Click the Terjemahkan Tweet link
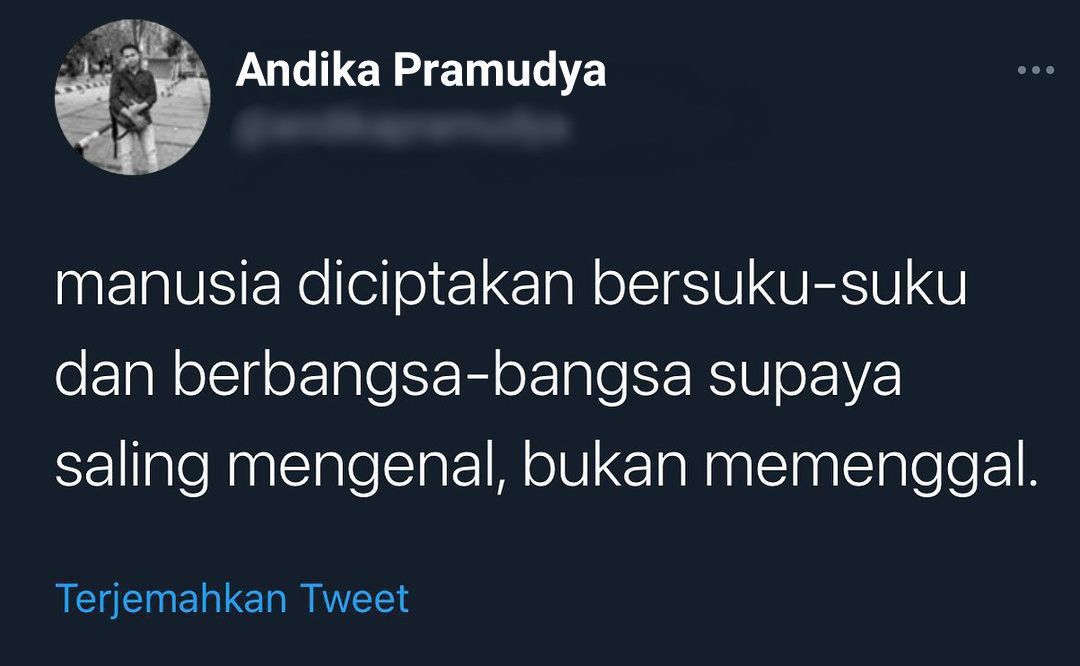This screenshot has width=1080, height=666. tap(232, 599)
